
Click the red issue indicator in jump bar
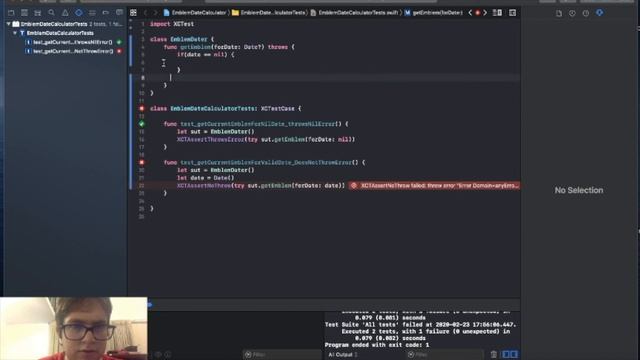point(478,13)
